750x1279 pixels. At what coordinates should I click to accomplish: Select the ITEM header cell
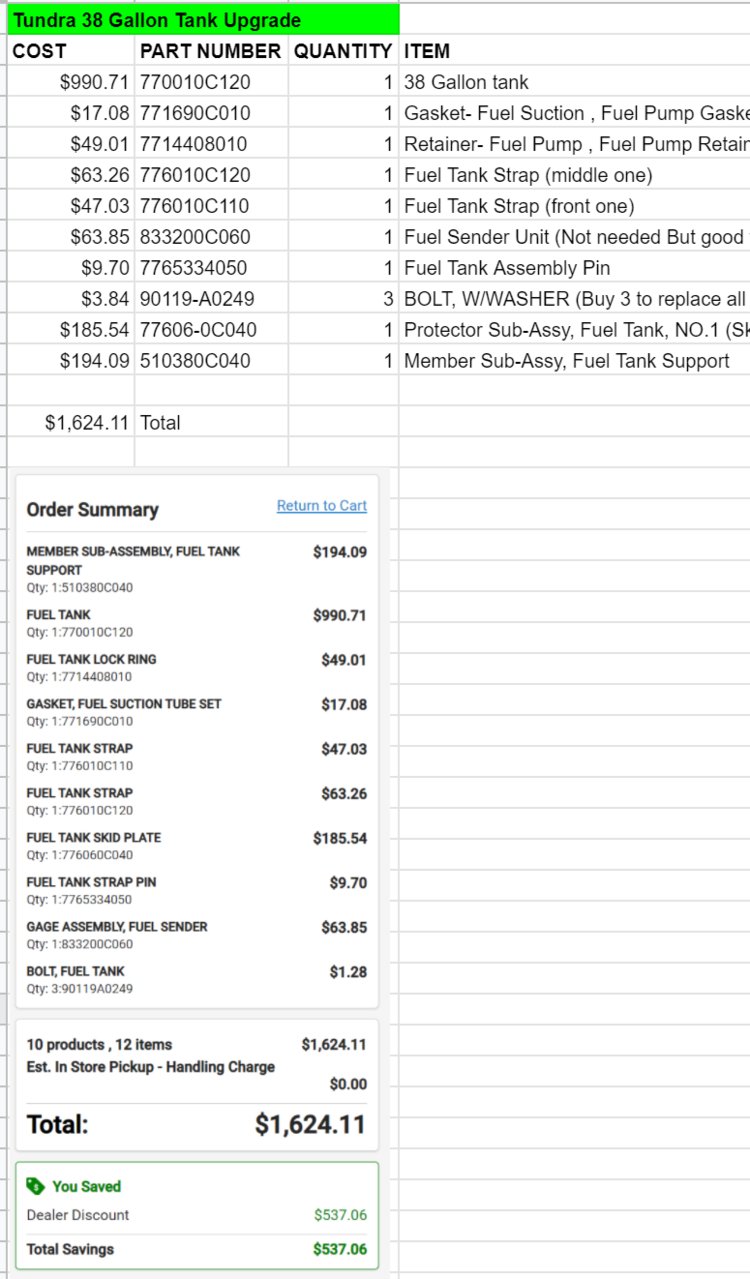[x=574, y=51]
